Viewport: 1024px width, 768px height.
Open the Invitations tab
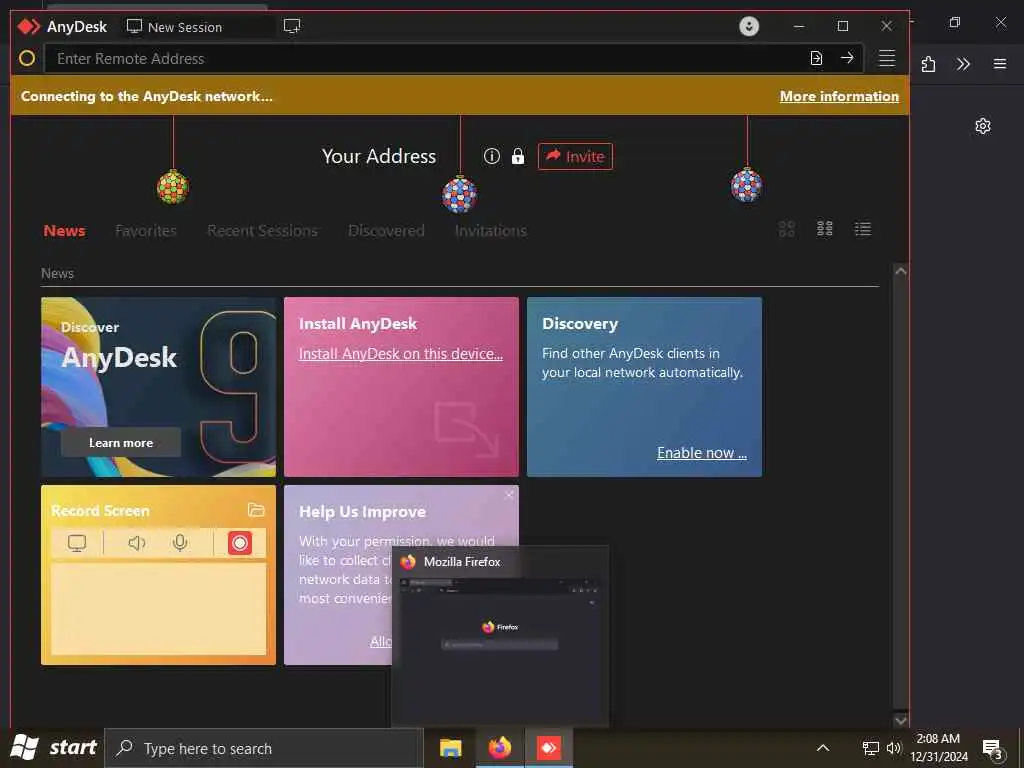(x=490, y=231)
